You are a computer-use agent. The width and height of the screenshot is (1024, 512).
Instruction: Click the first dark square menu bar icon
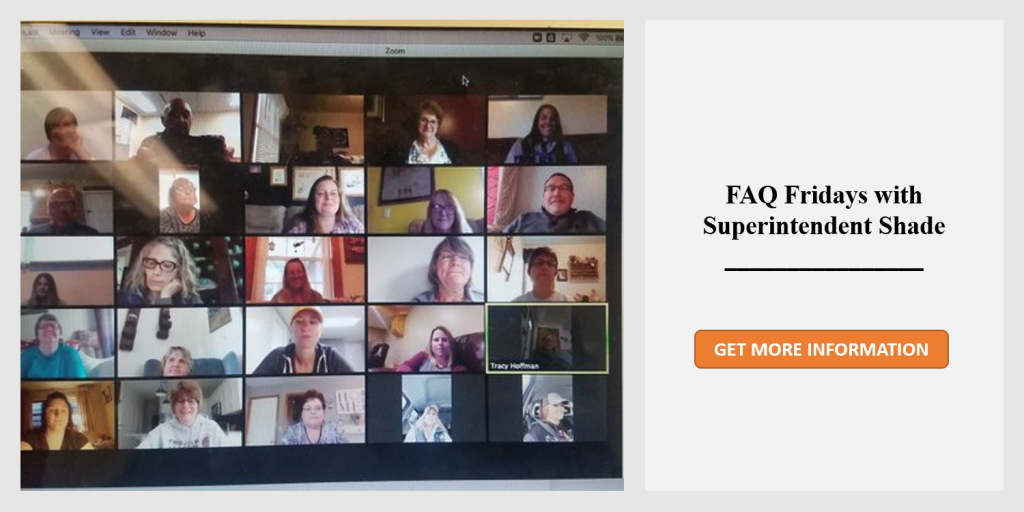click(x=537, y=38)
